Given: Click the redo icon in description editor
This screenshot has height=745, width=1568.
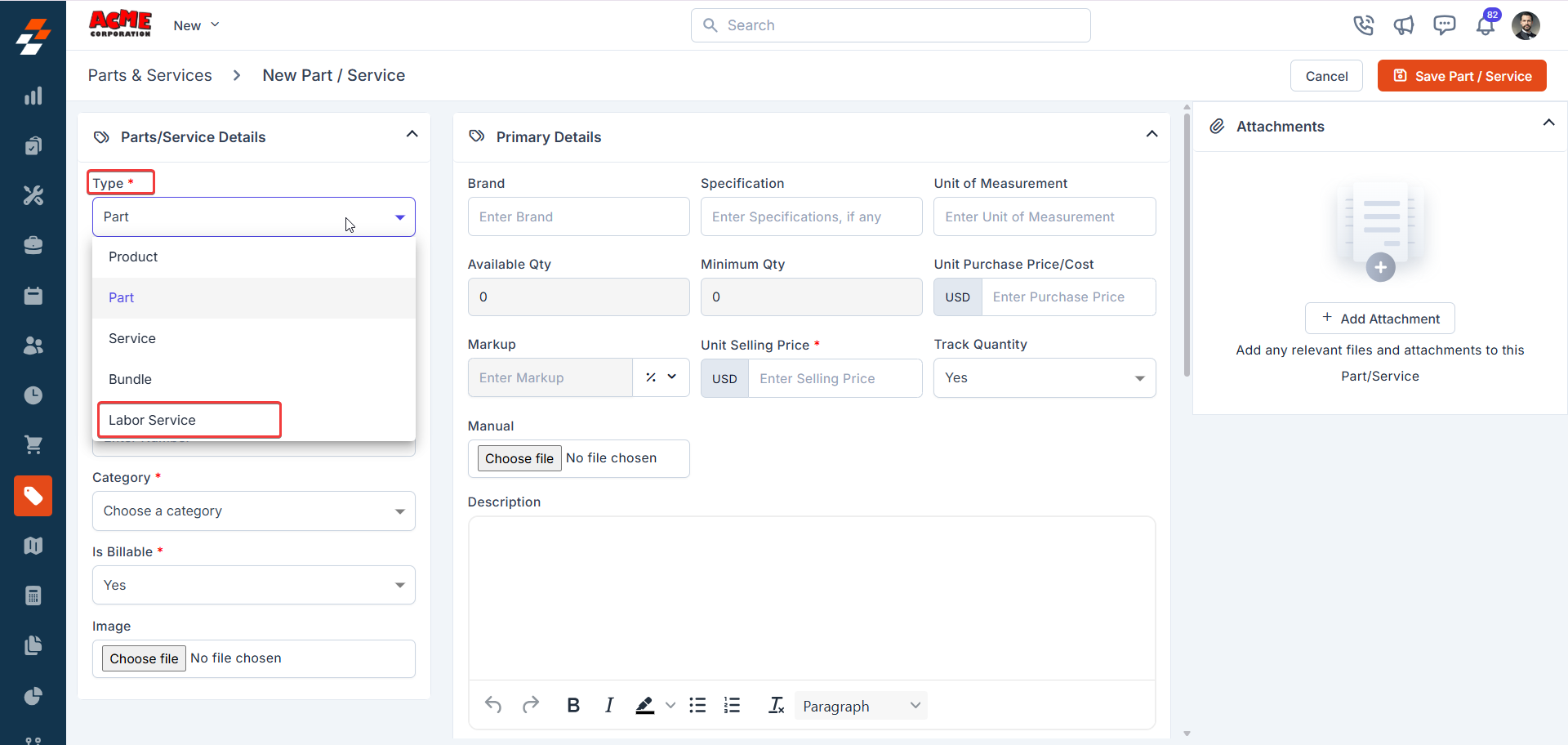Looking at the screenshot, I should click(531, 705).
